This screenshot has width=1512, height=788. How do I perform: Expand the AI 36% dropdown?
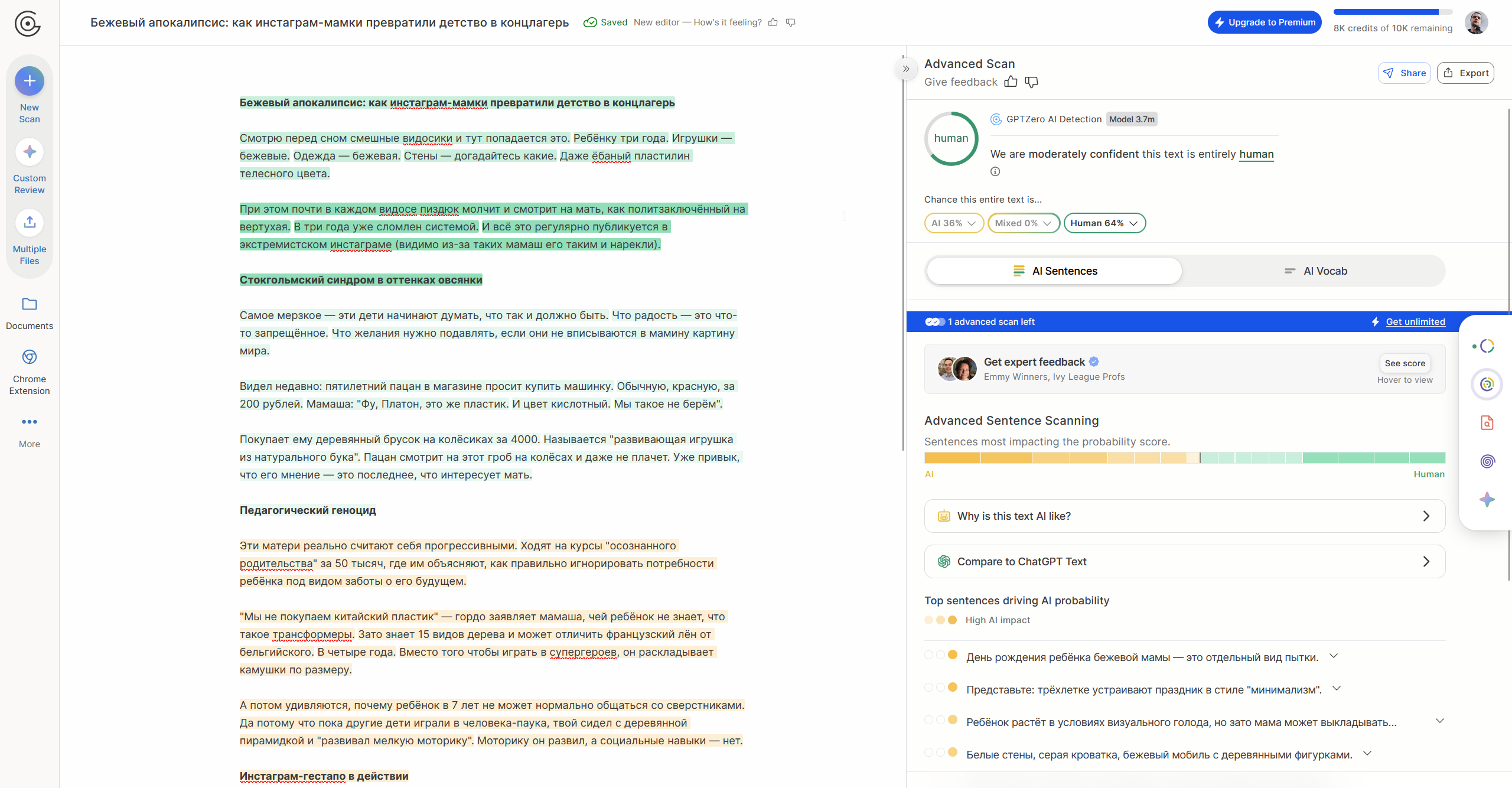(x=953, y=223)
